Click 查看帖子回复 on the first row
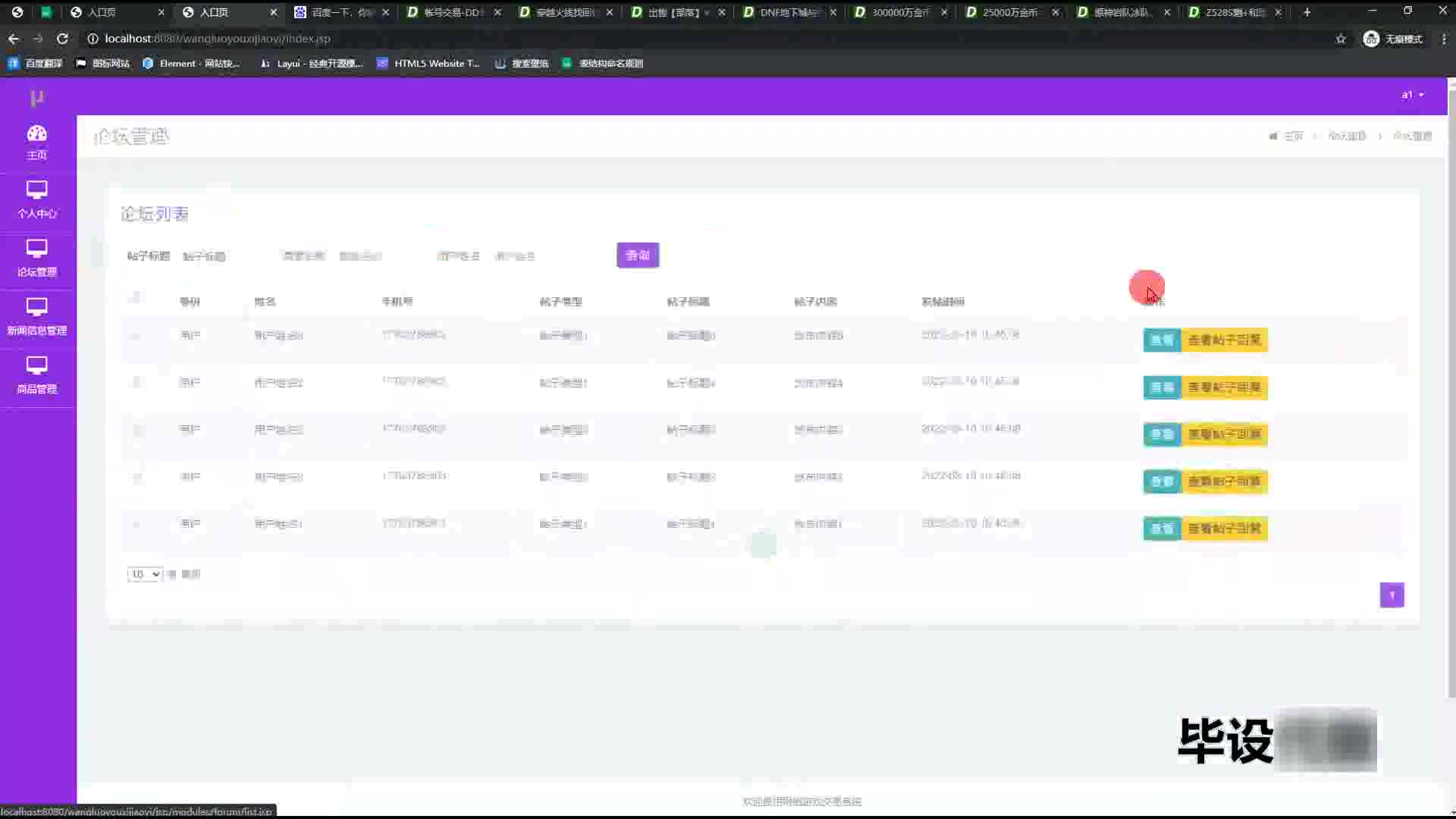1456x819 pixels. tap(1224, 340)
